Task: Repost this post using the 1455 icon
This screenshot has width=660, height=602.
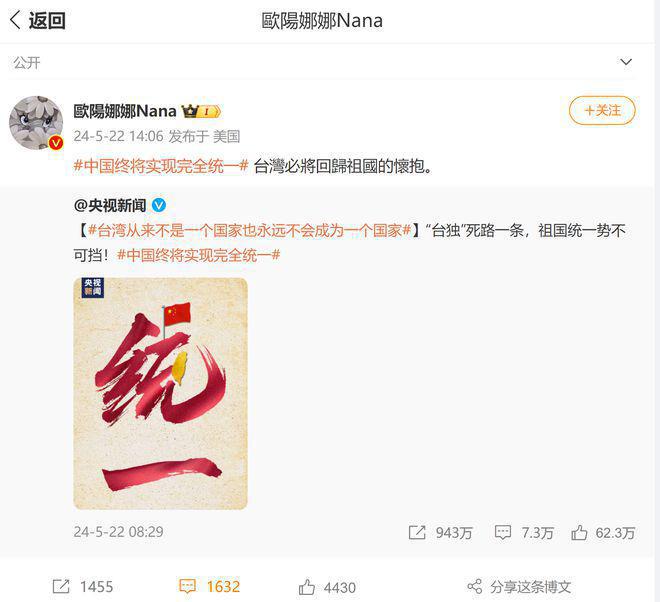Action: 61,586
